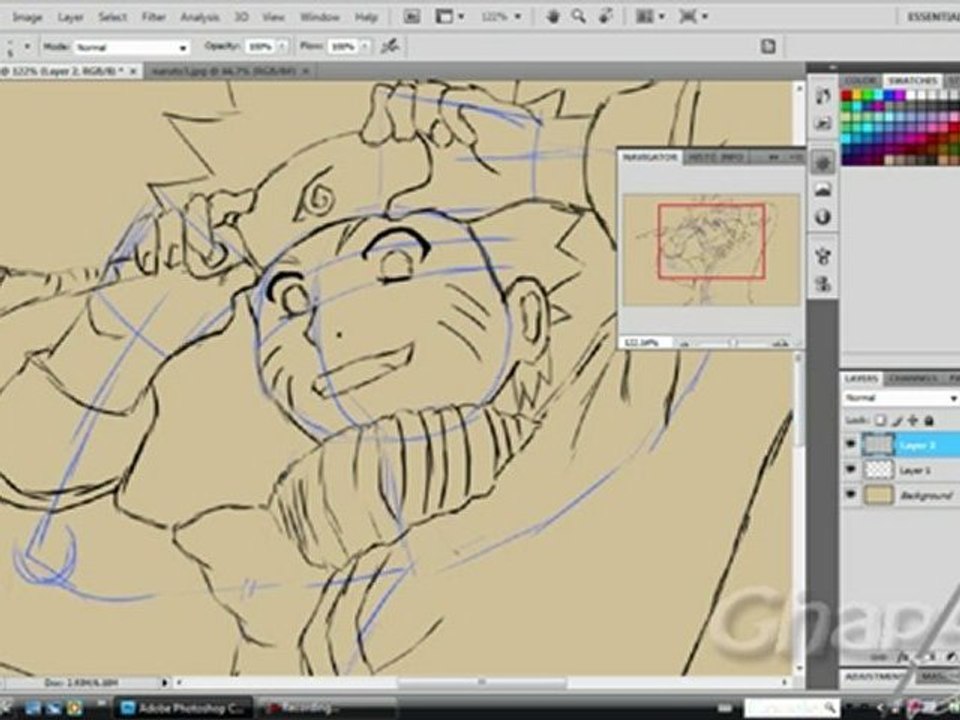Select the Hand tool in application bar

[x=553, y=17]
